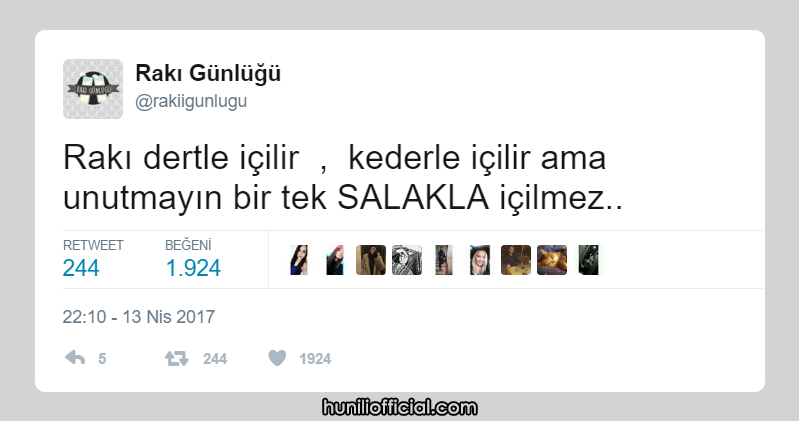
Task: Select the tweet text about rakı
Action: point(342,177)
